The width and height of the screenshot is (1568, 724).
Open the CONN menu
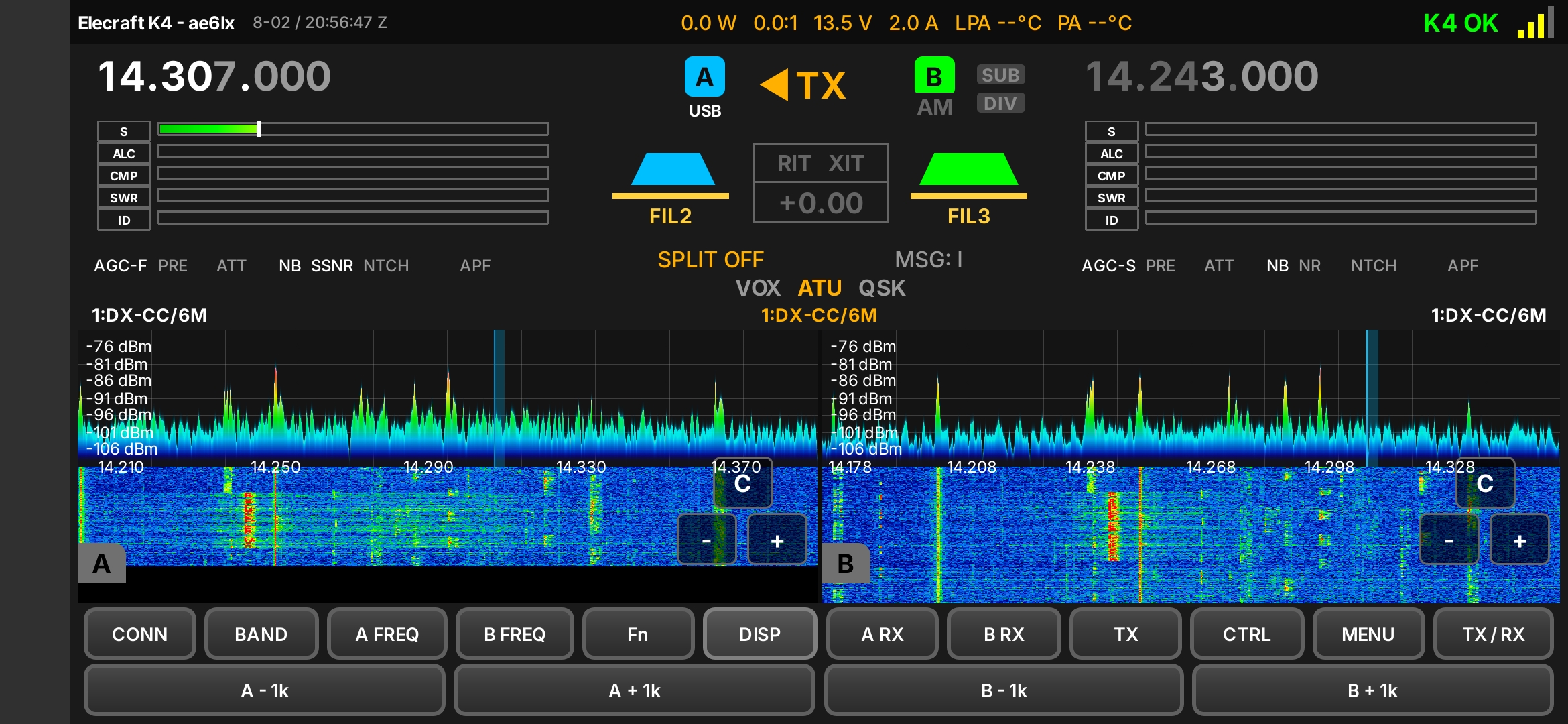tap(139, 633)
